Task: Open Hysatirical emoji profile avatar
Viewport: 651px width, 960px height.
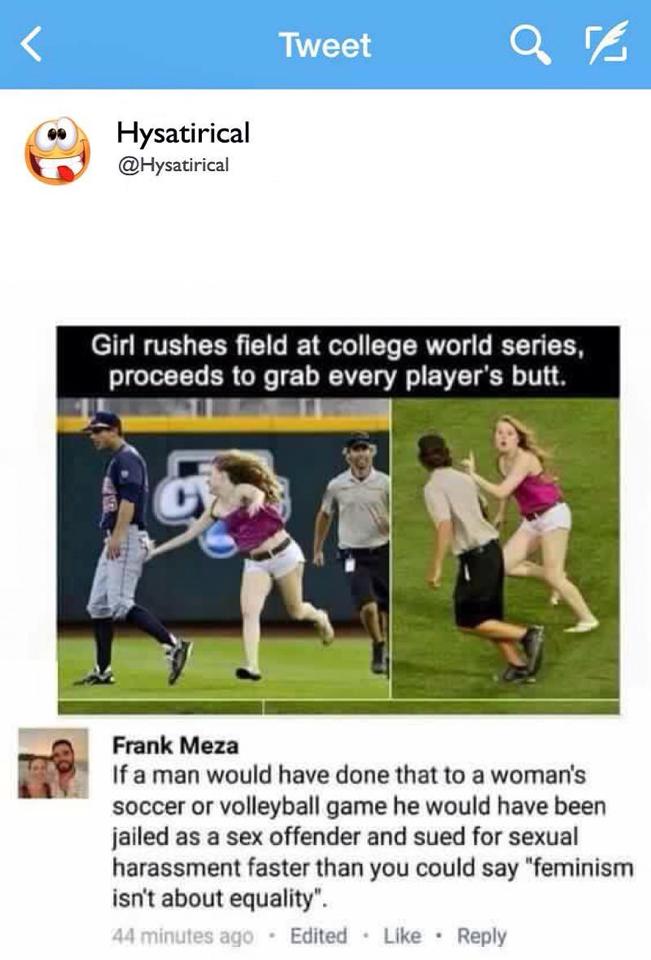Action: pyautogui.click(x=57, y=151)
